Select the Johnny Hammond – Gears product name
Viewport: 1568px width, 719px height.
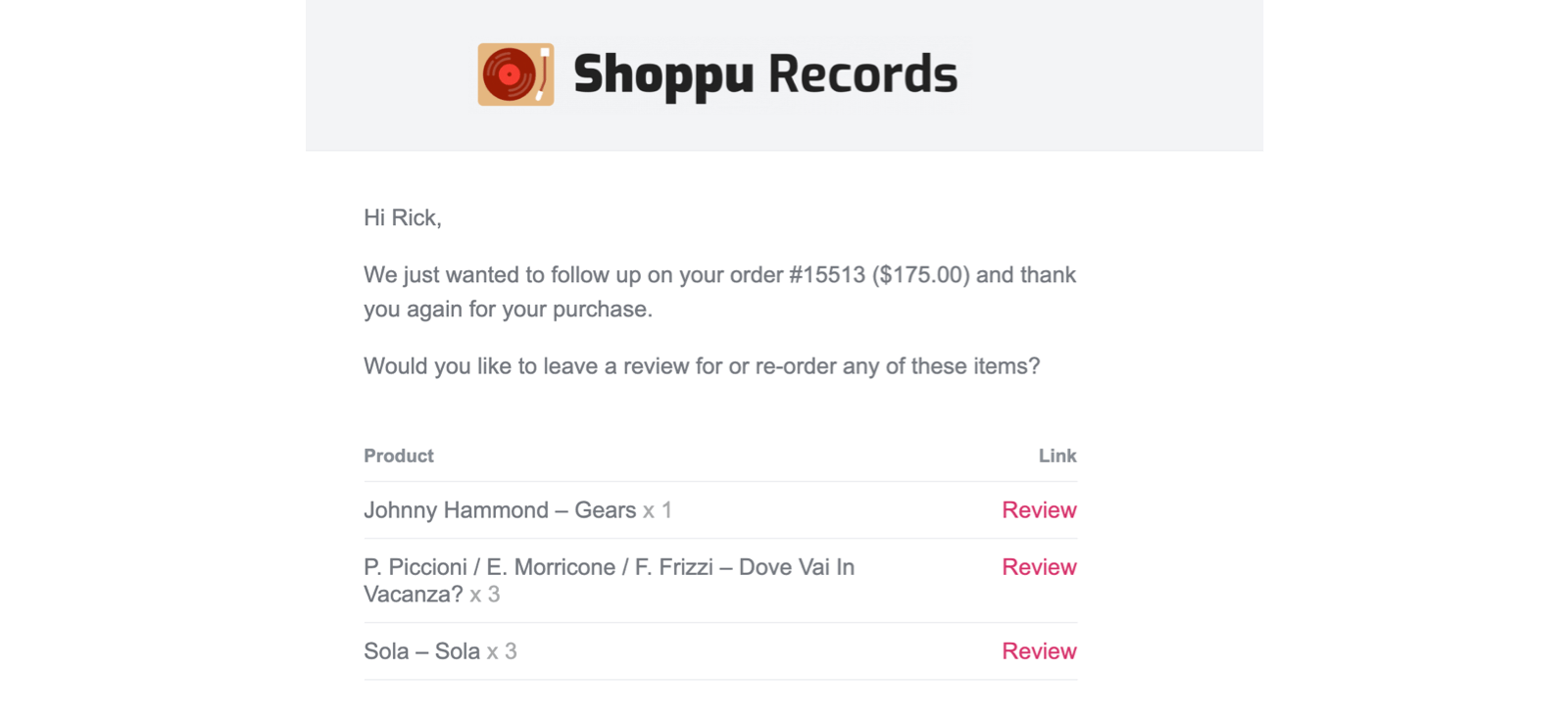(500, 510)
